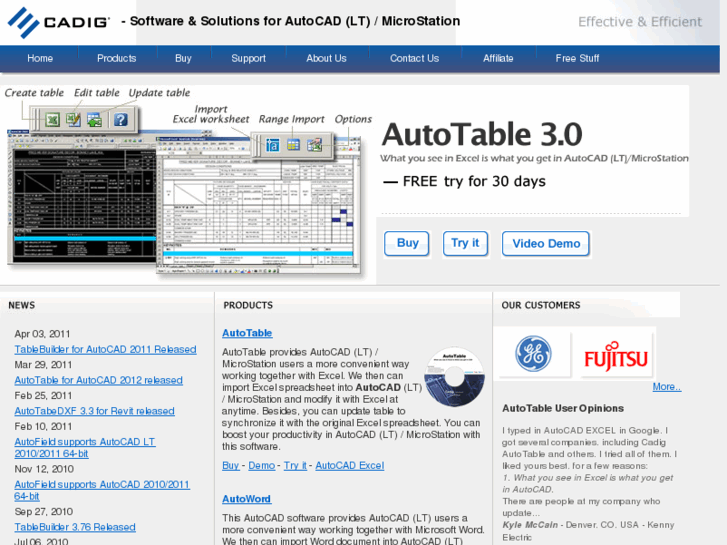The image size is (727, 545).
Task: Click the Import Excel worksheet icon
Action: click(x=272, y=145)
